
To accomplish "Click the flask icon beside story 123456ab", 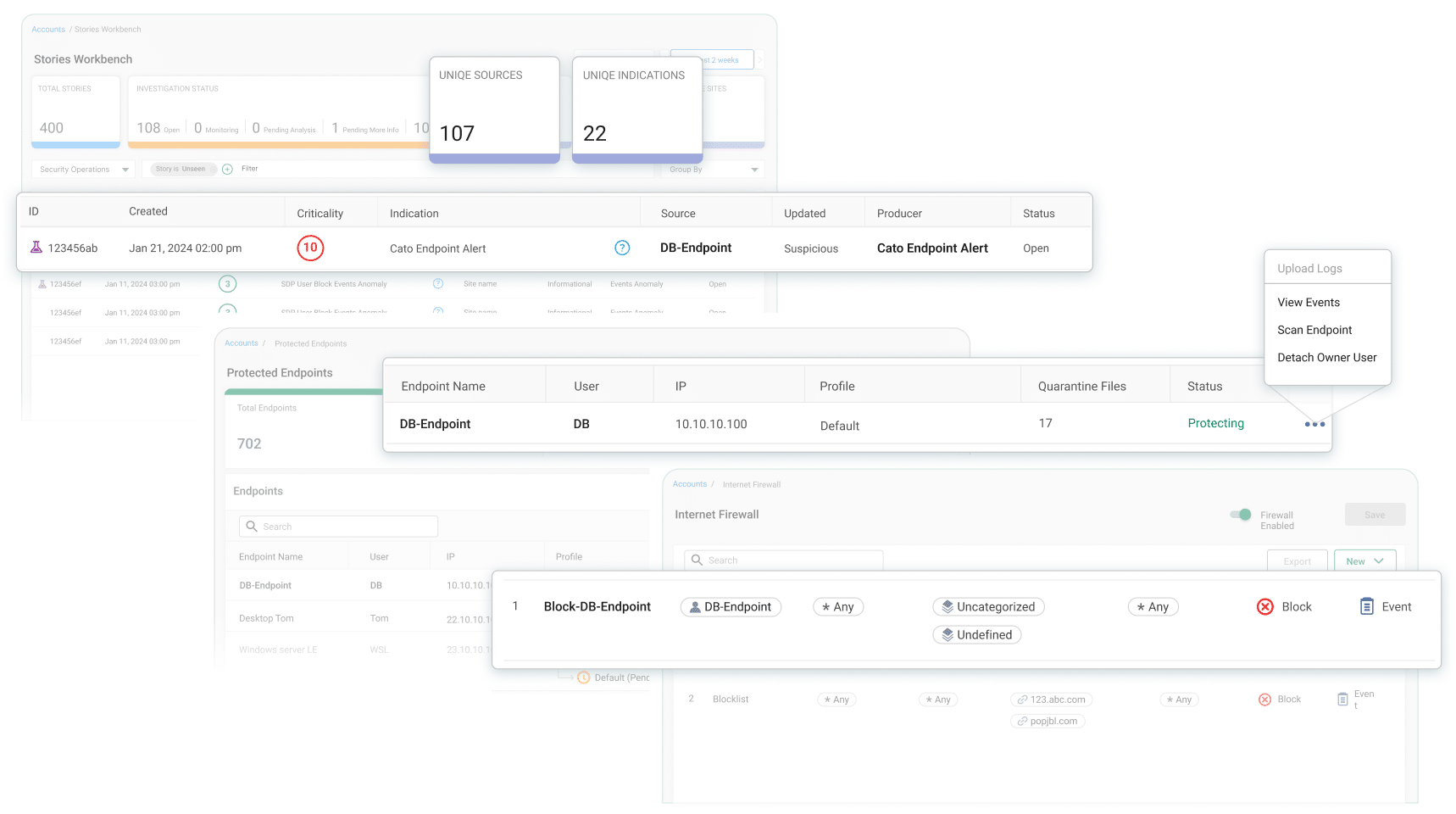I will point(36,248).
